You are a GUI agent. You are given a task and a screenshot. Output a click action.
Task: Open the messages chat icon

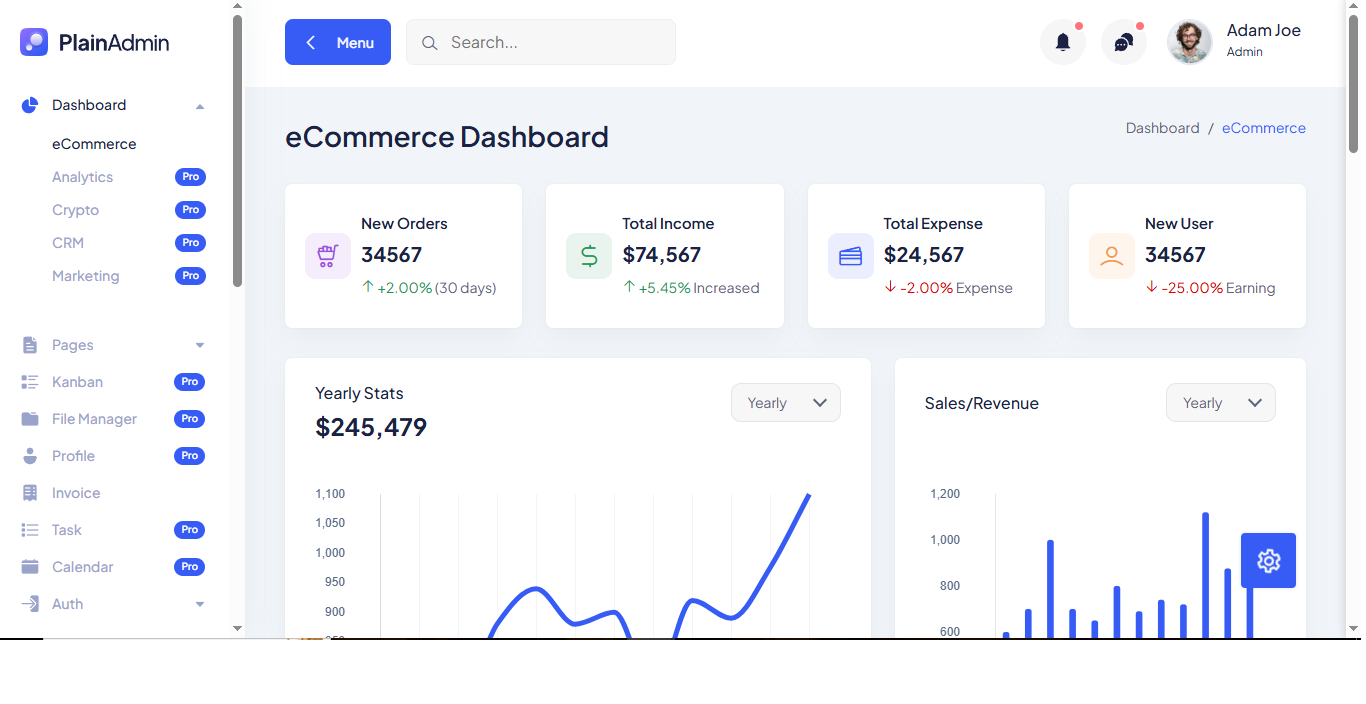1123,42
